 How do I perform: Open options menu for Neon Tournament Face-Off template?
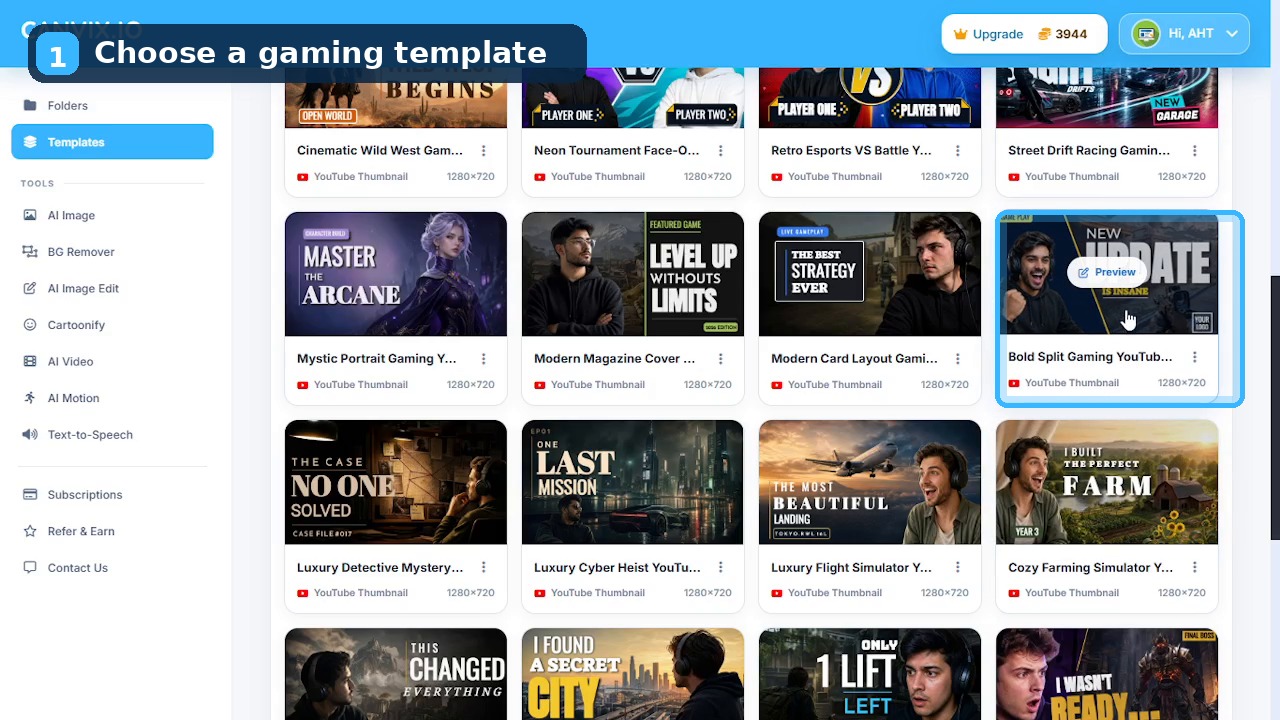(x=720, y=151)
